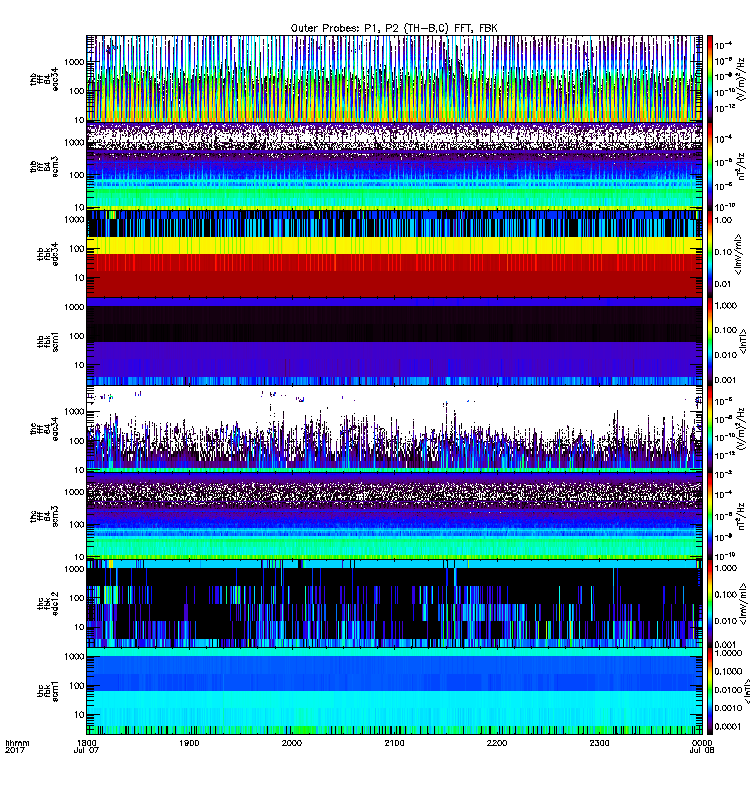
Task: Click the thc fbk scm1 filter bank panel
Action: point(394,691)
